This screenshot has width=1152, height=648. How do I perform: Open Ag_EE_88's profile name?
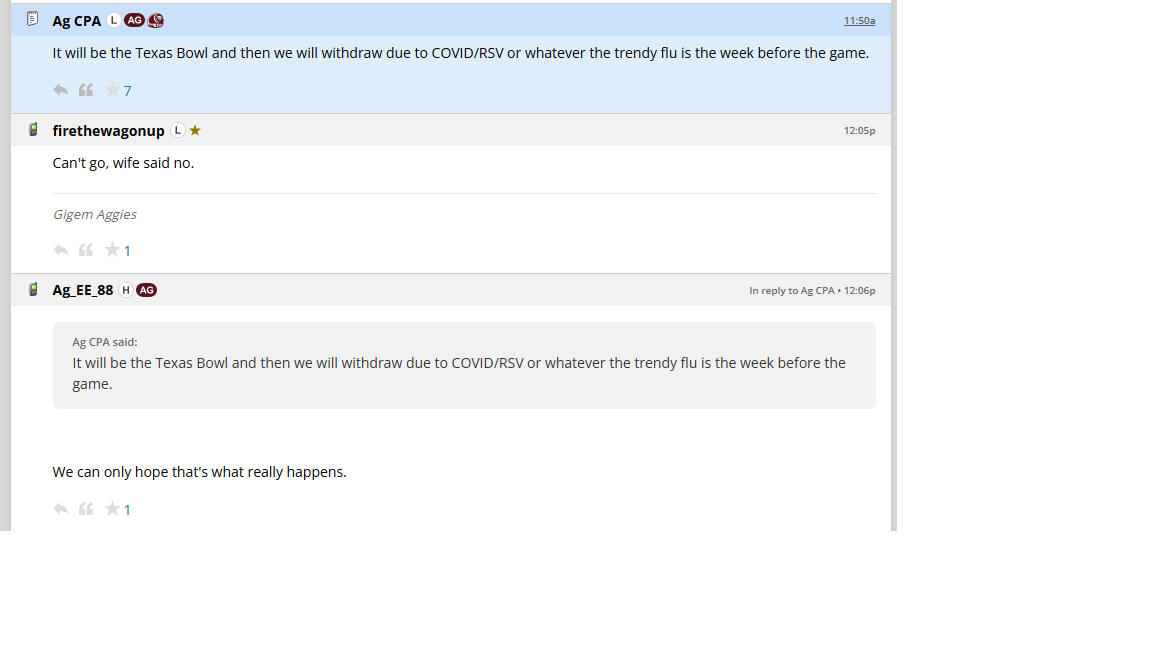[x=82, y=290]
